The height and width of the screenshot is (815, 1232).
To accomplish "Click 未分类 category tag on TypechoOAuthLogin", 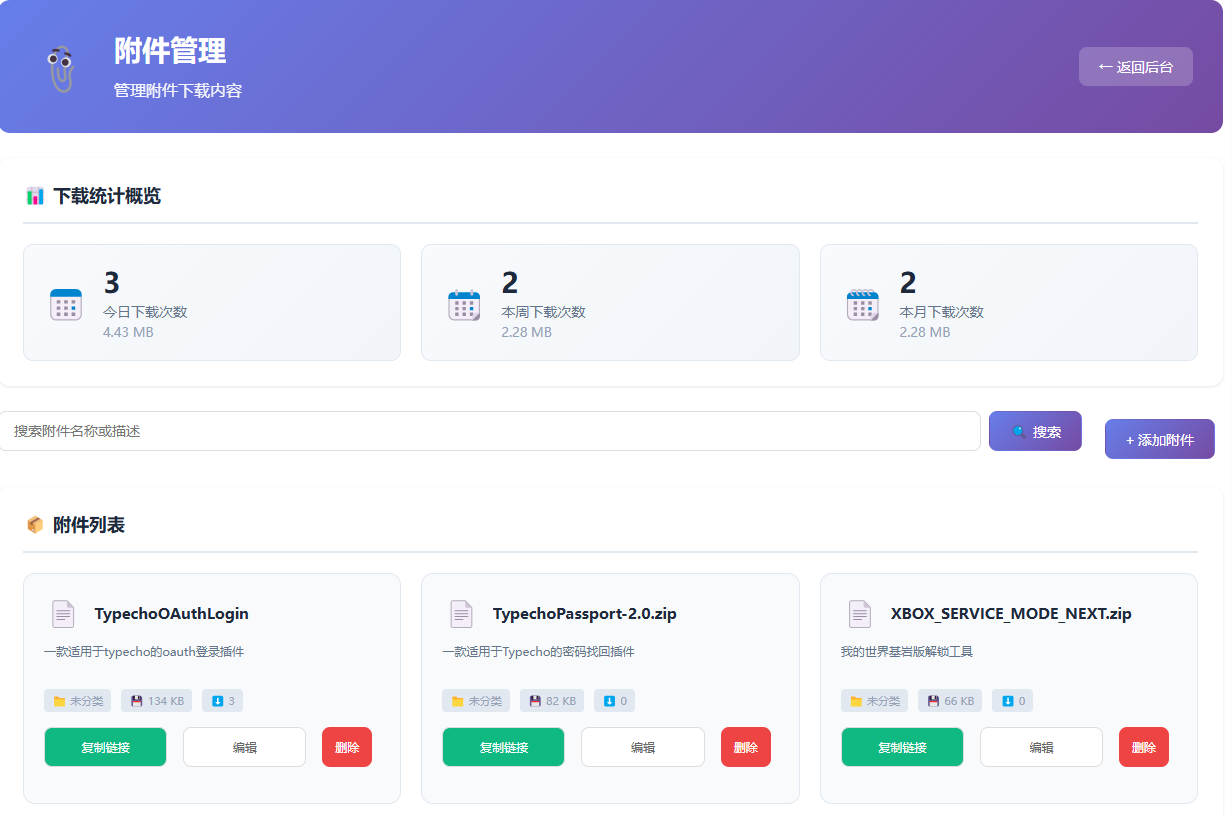I will [x=78, y=701].
